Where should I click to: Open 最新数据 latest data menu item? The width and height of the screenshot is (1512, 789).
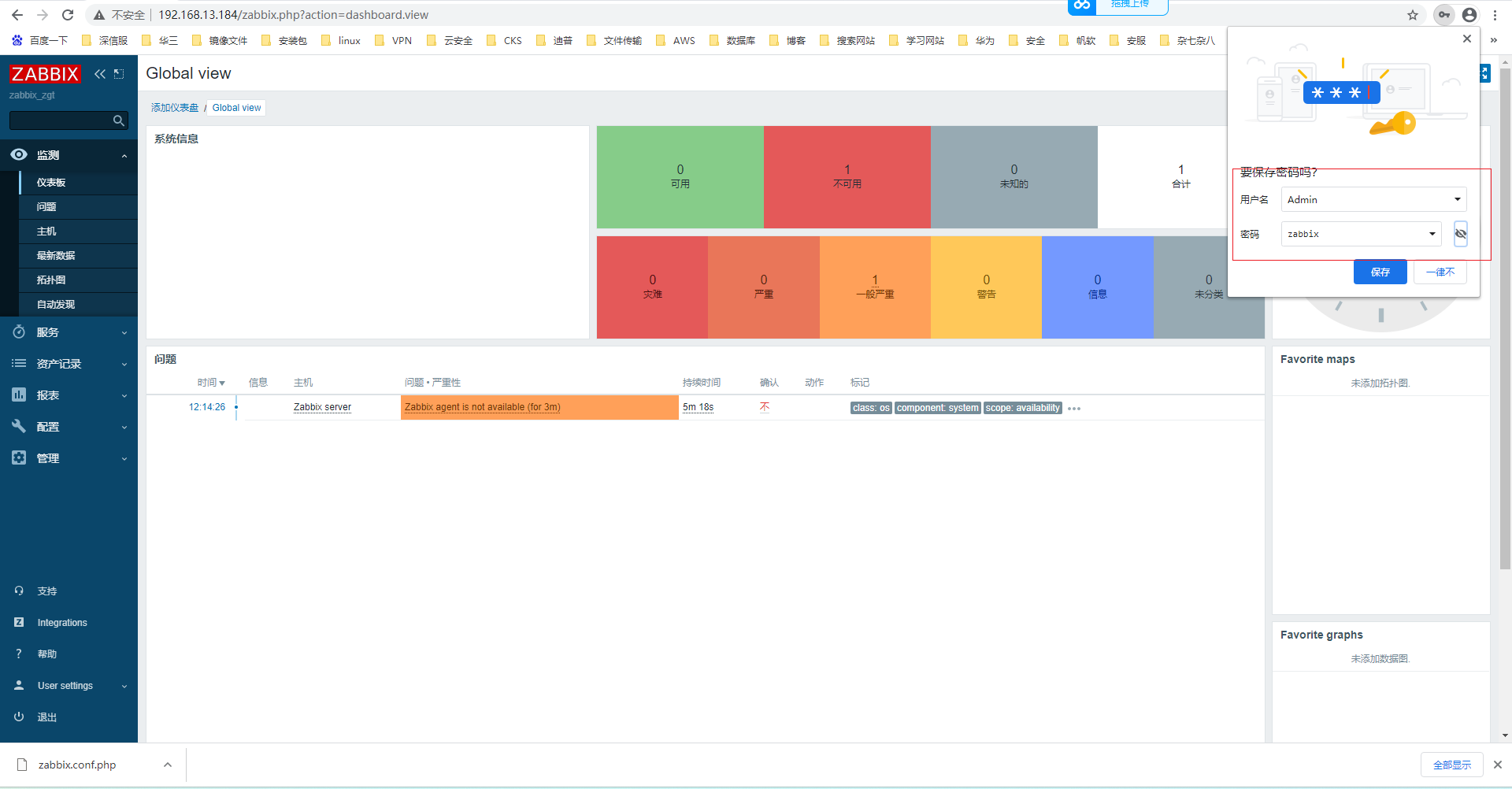coord(79,256)
